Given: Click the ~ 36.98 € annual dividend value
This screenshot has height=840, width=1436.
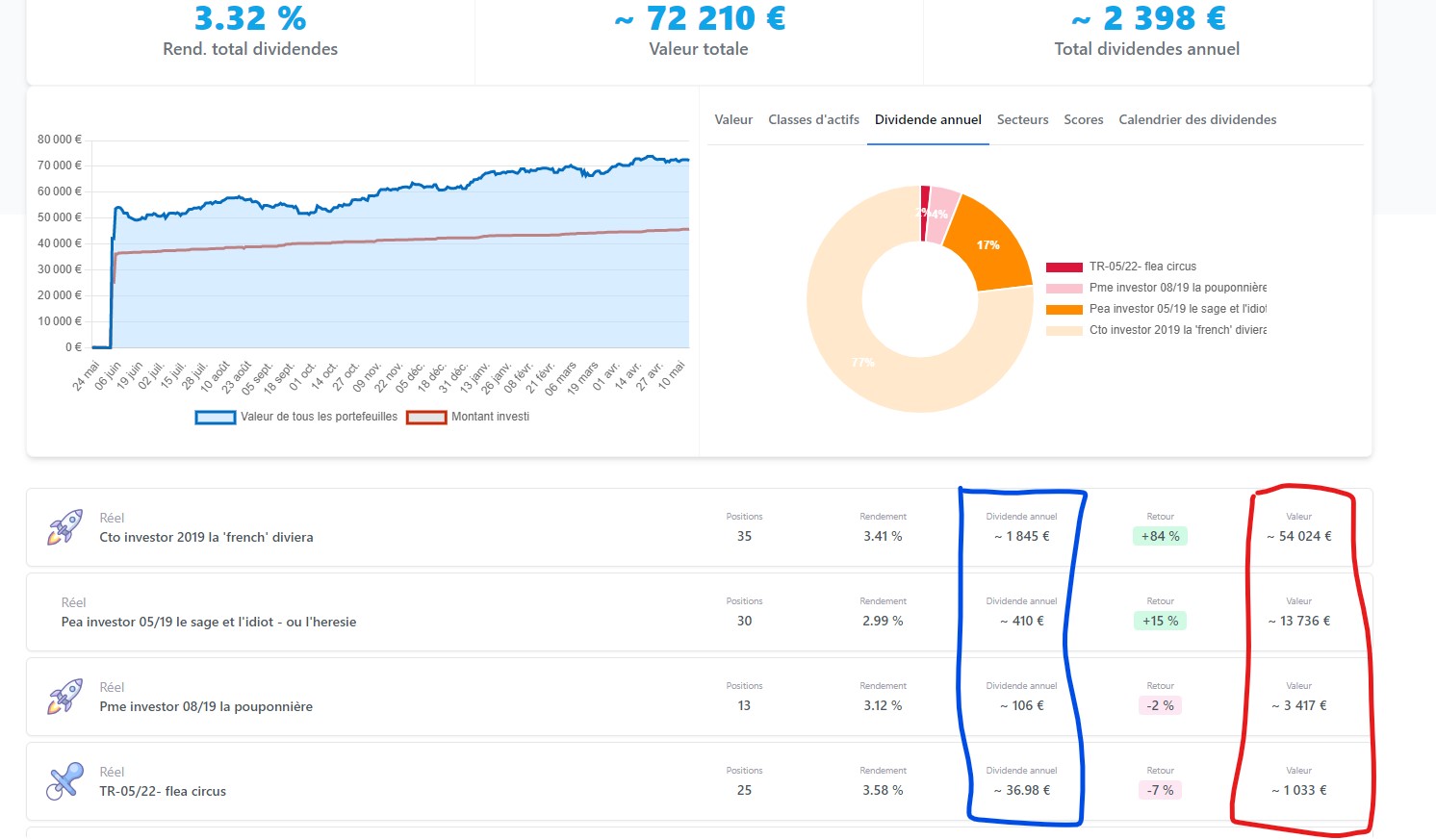Looking at the screenshot, I should click(1022, 790).
